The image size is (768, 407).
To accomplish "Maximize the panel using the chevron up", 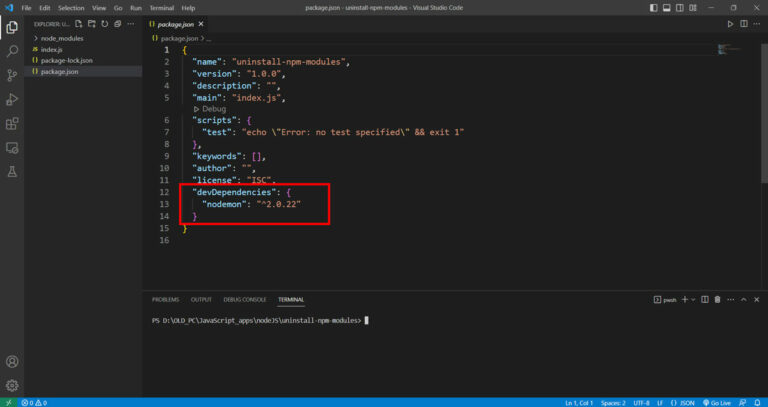I will point(744,300).
